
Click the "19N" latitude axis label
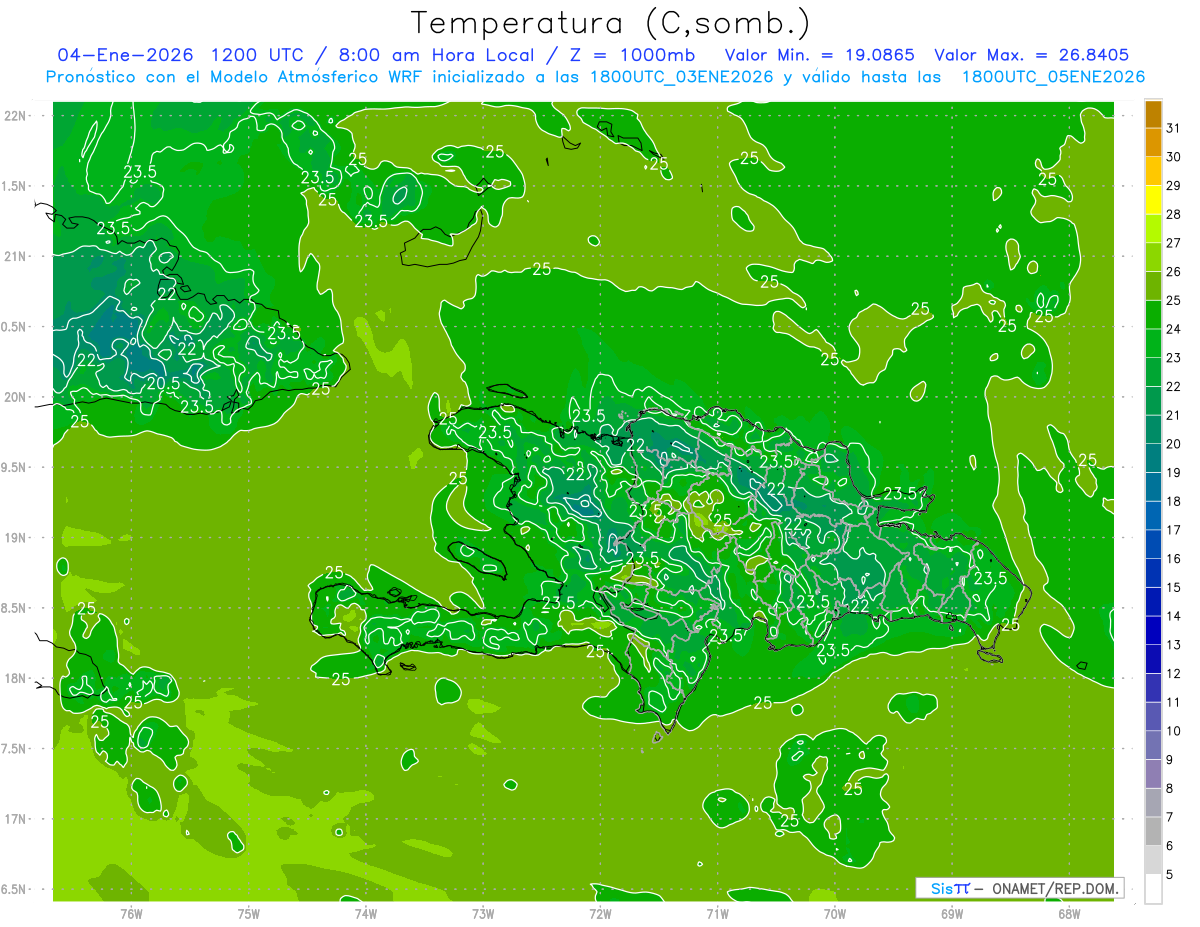coord(15,538)
